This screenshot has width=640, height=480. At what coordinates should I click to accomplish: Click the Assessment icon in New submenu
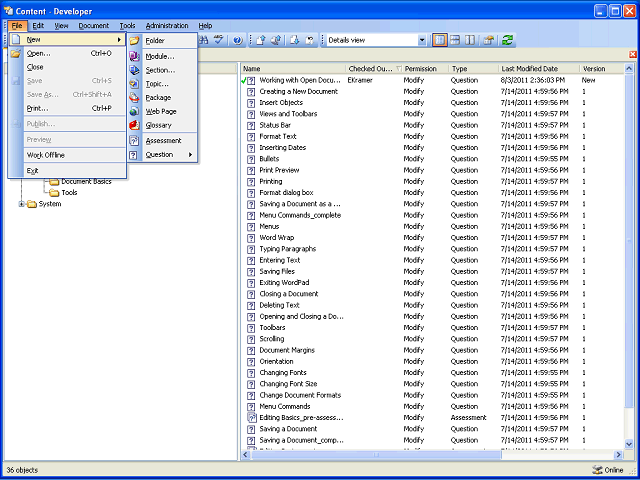click(x=134, y=141)
